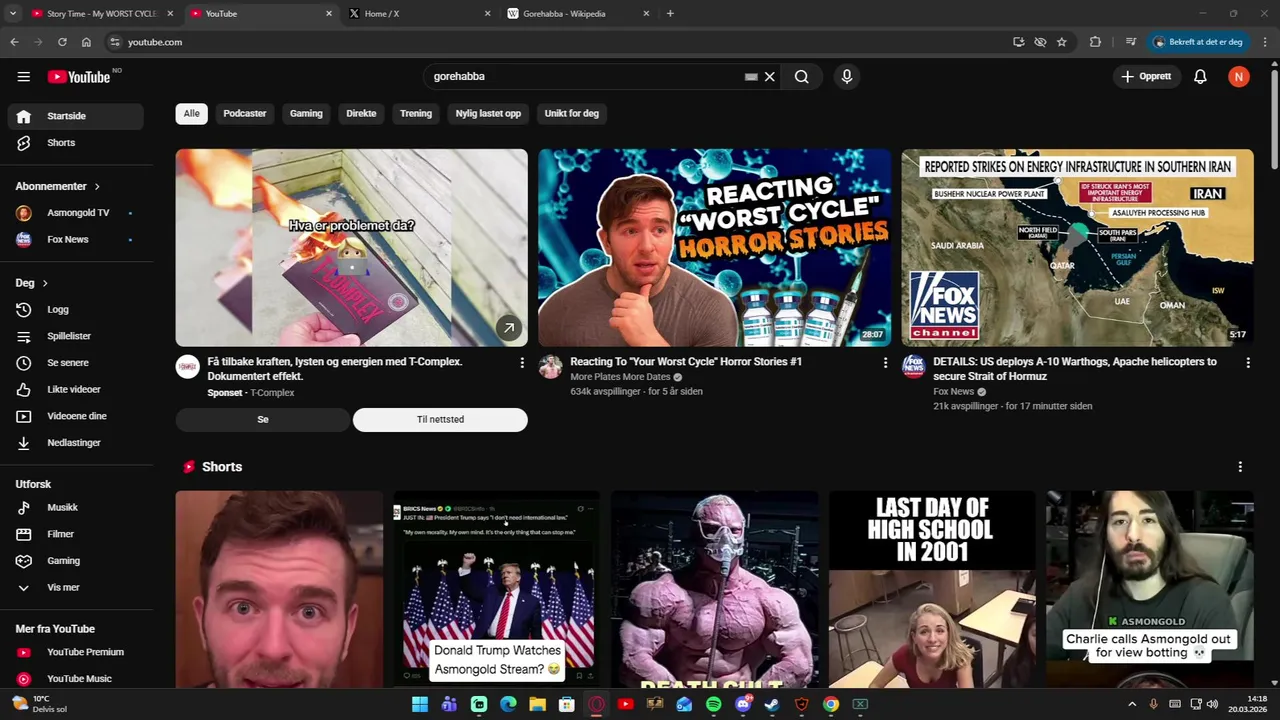Expand Vis mer in the sidebar
Image resolution: width=1280 pixels, height=720 pixels.
tap(76, 588)
